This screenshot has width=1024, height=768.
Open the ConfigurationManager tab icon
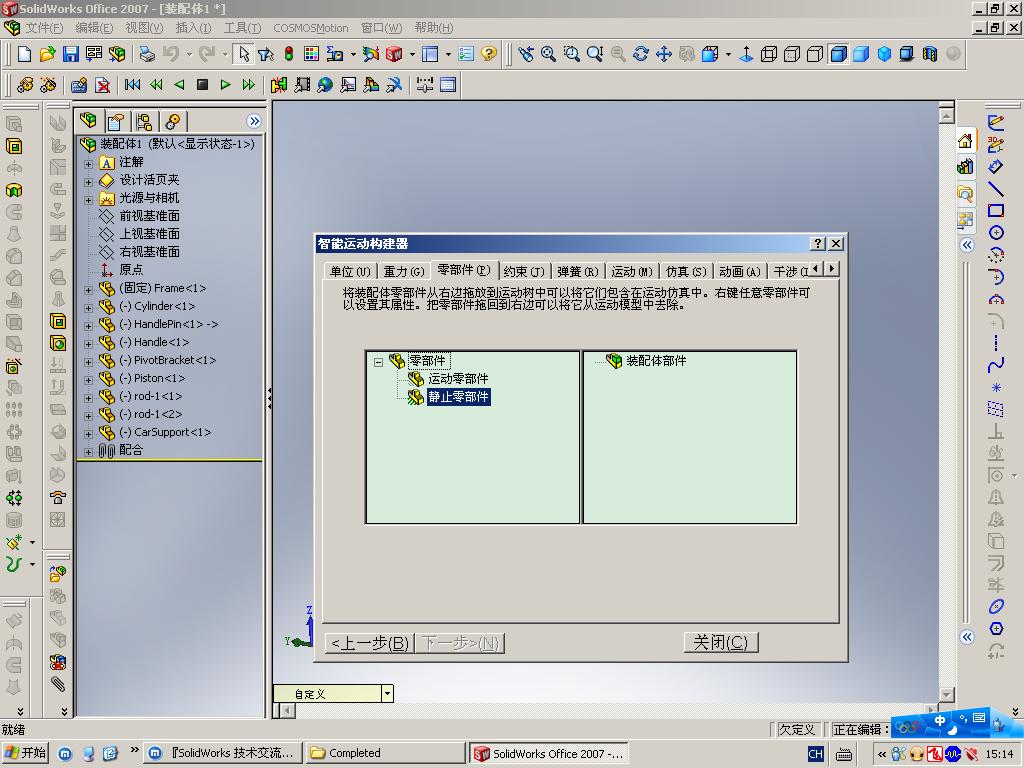tap(144, 121)
